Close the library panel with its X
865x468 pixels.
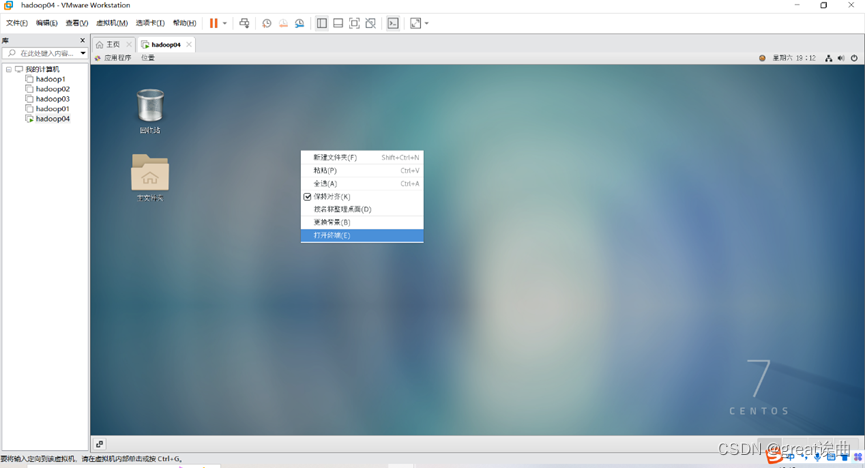(83, 40)
